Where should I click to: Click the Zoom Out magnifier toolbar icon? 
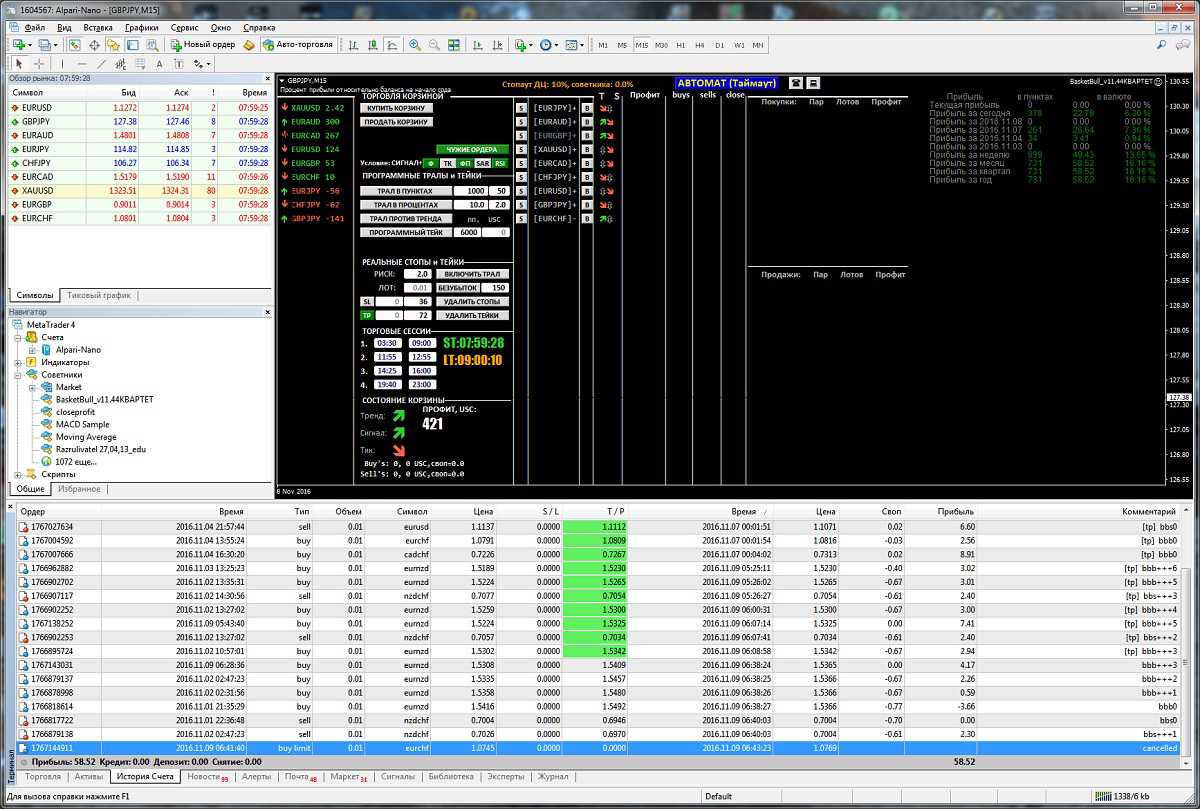tap(434, 45)
